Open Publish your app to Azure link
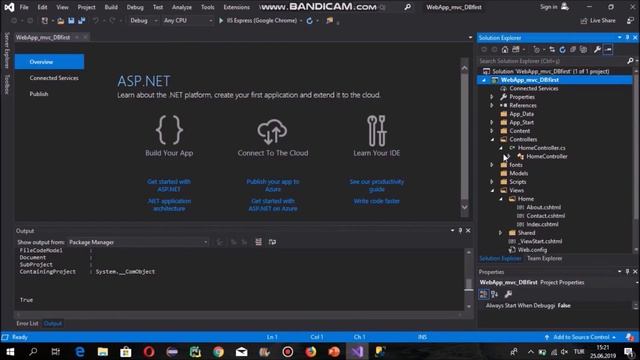The height and width of the screenshot is (360, 640). (273, 185)
